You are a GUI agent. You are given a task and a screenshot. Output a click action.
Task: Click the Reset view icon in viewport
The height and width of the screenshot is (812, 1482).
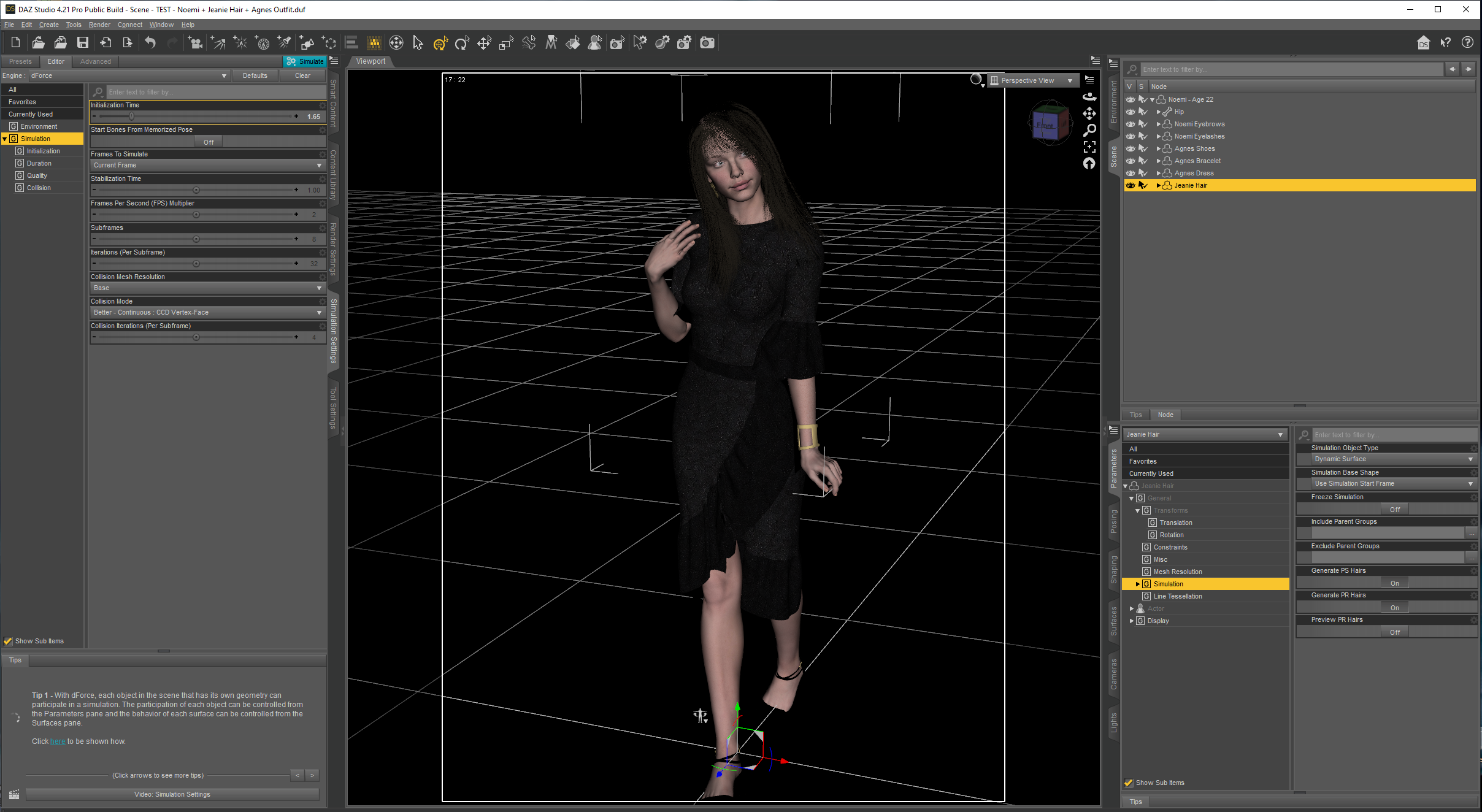point(1089,163)
